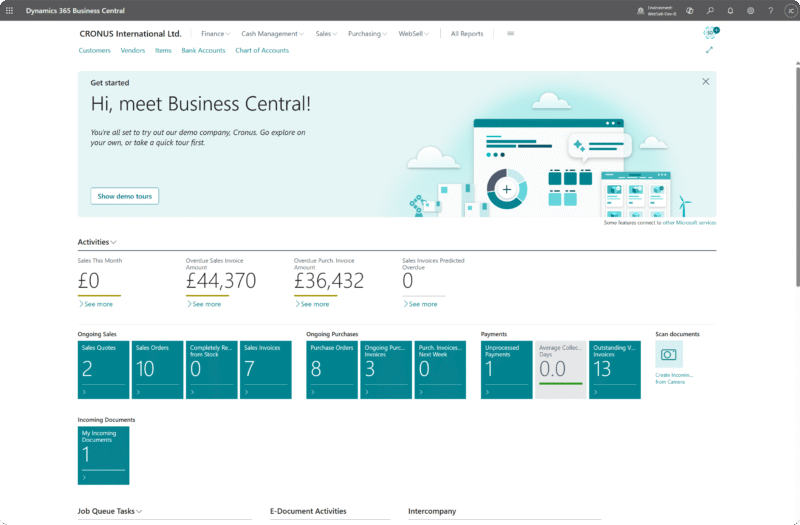
Task: Open the Unprocessed Payments tile
Action: click(x=507, y=370)
